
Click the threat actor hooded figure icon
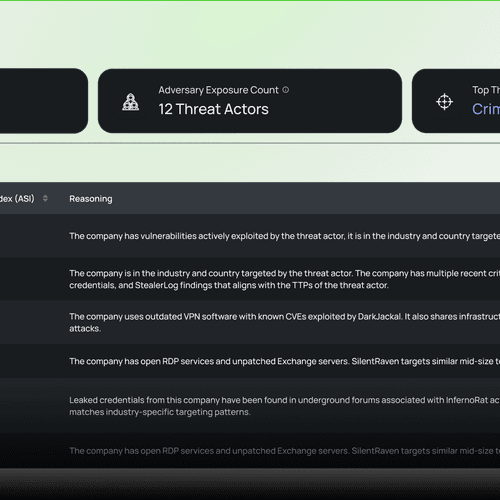click(130, 102)
